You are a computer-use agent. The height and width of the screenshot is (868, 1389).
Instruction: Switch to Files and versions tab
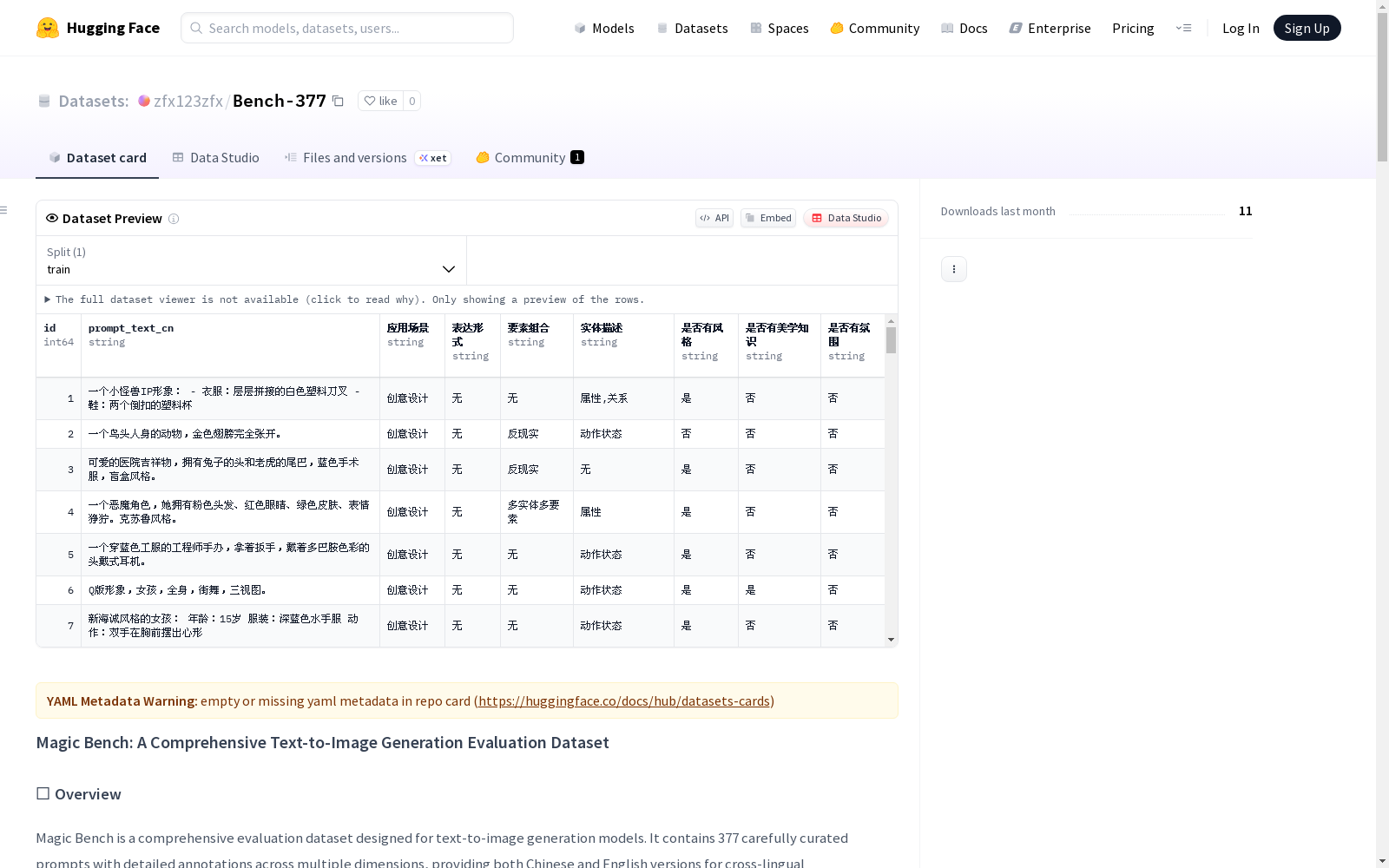[367, 158]
